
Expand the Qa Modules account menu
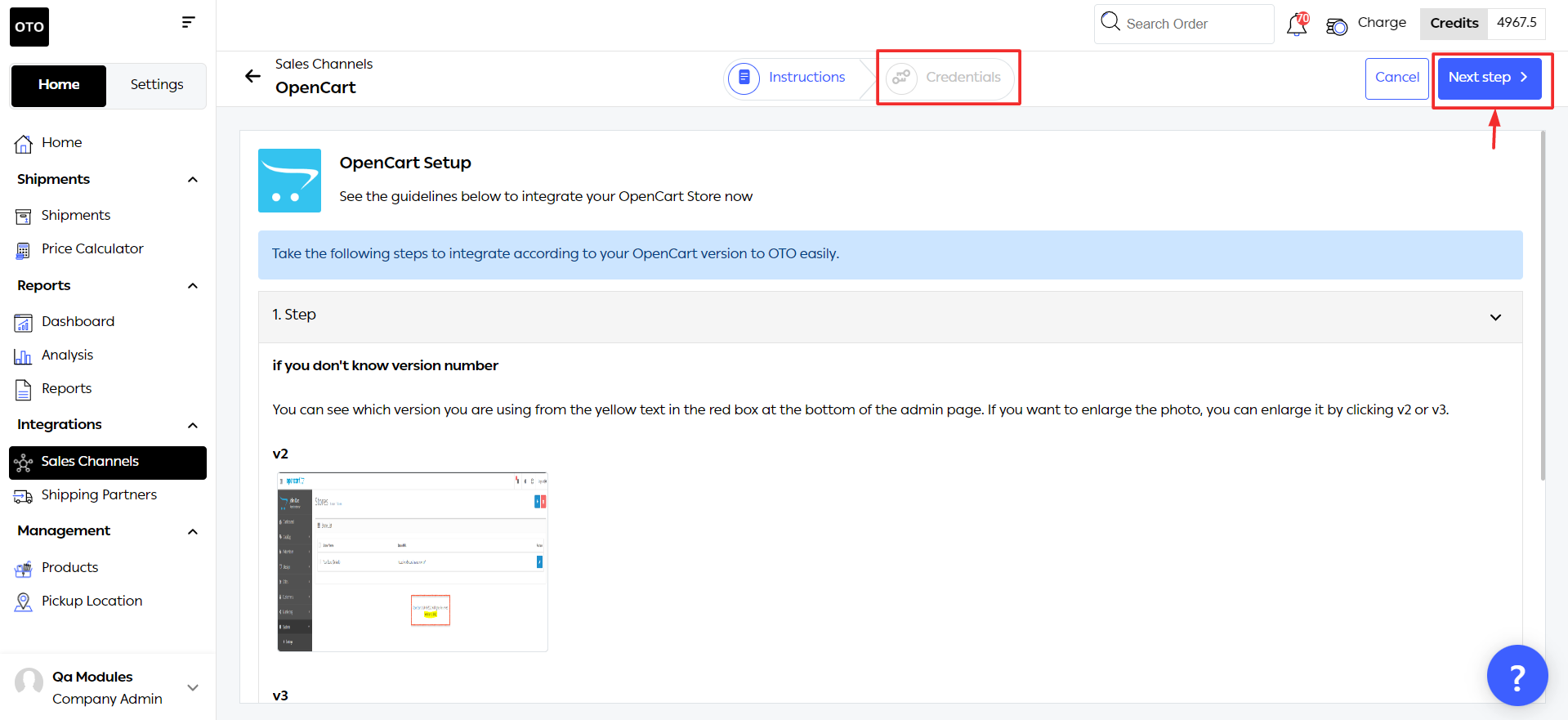pyautogui.click(x=193, y=688)
